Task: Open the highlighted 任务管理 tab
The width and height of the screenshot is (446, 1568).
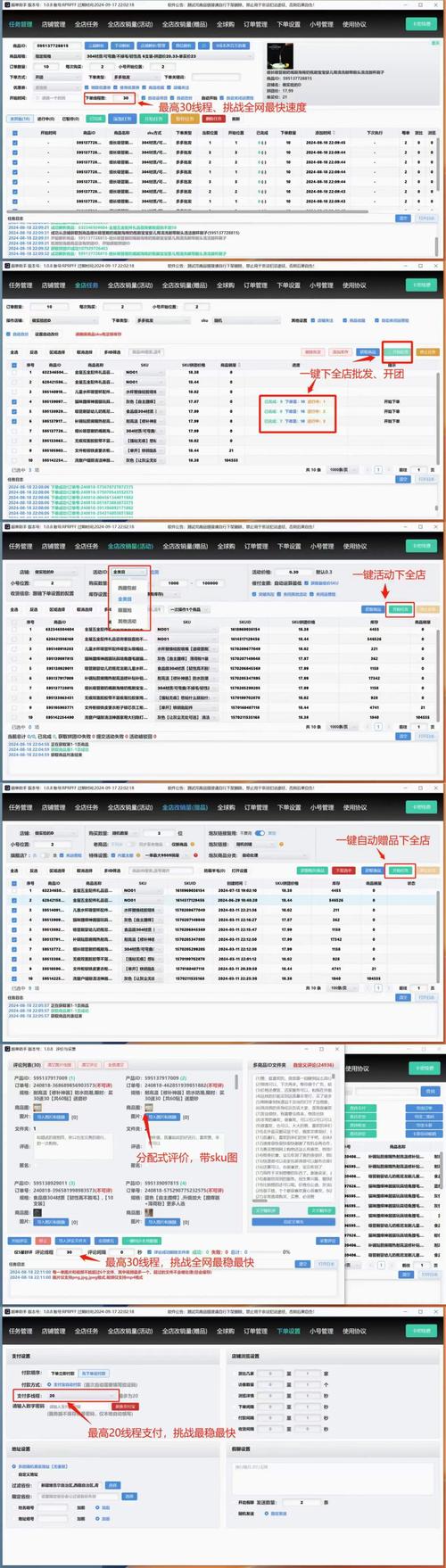Action: pos(20,25)
